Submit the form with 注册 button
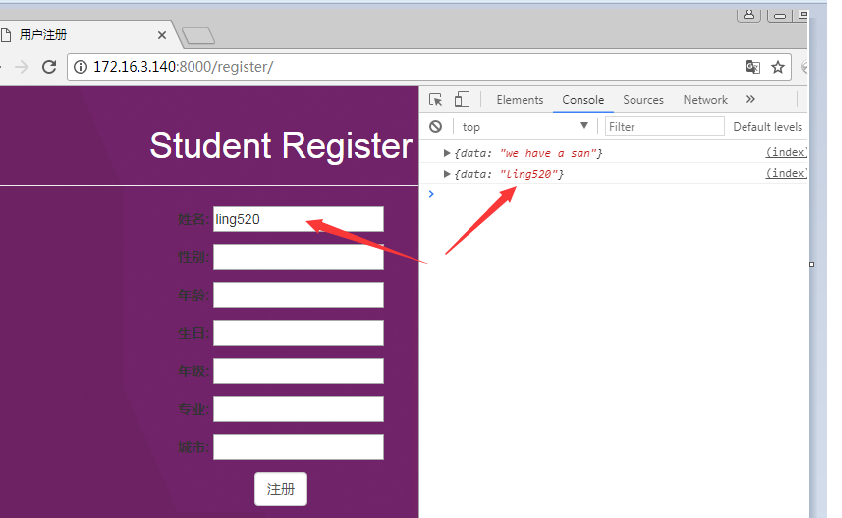Screen dimensions: 842x518 click(x=280, y=489)
